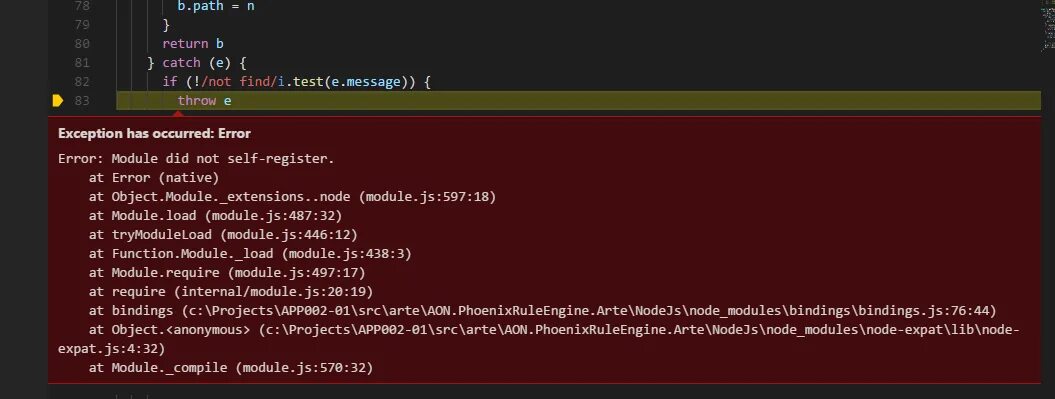The width and height of the screenshot is (1055, 399).
Task: Click 'Module did not self-register.' error message
Action: [223, 159]
